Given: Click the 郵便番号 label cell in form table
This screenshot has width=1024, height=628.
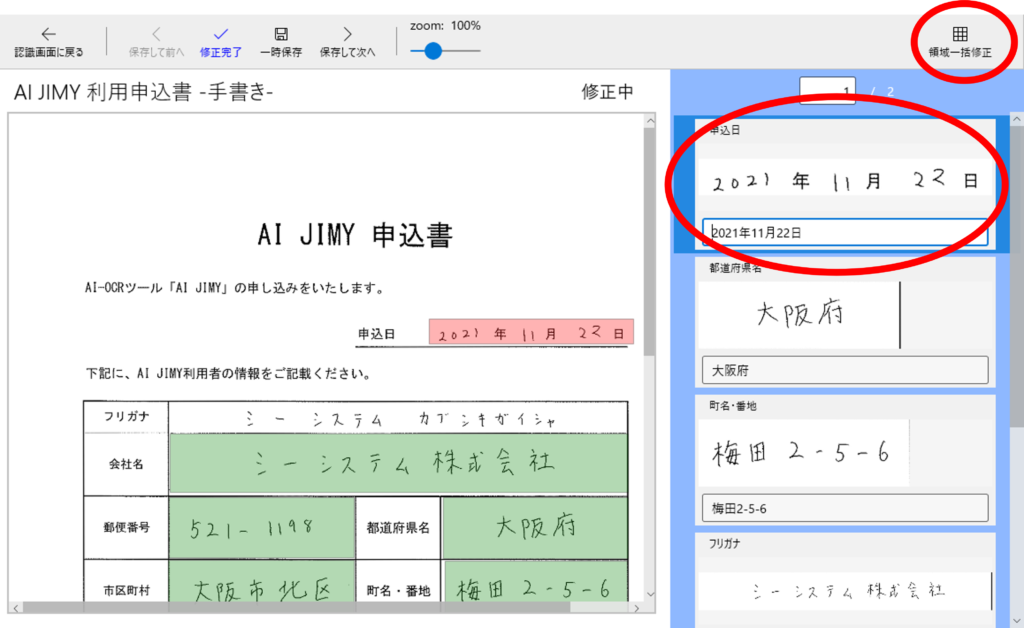Looking at the screenshot, I should [x=126, y=527].
